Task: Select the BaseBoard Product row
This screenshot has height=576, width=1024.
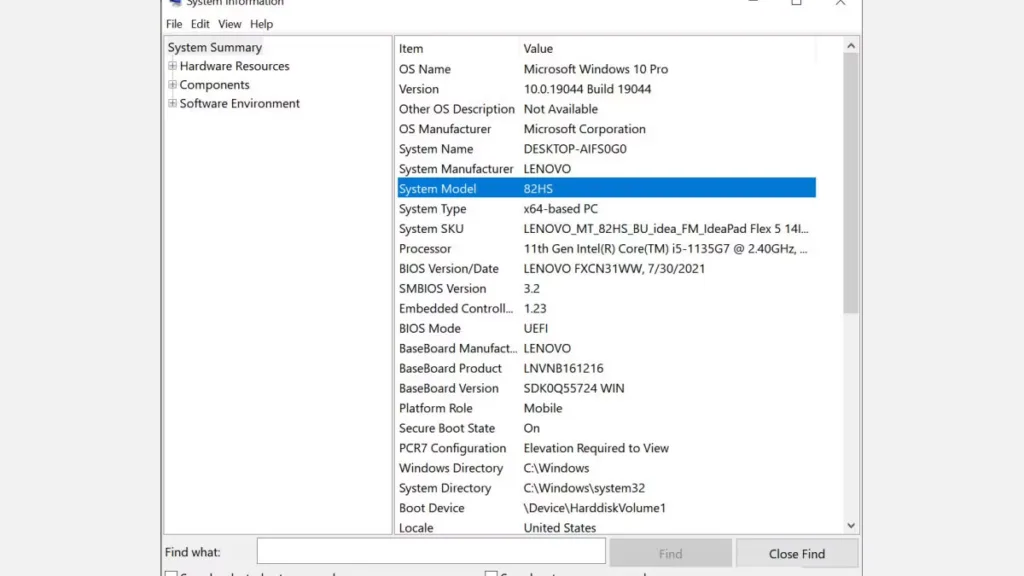Action: 606,368
